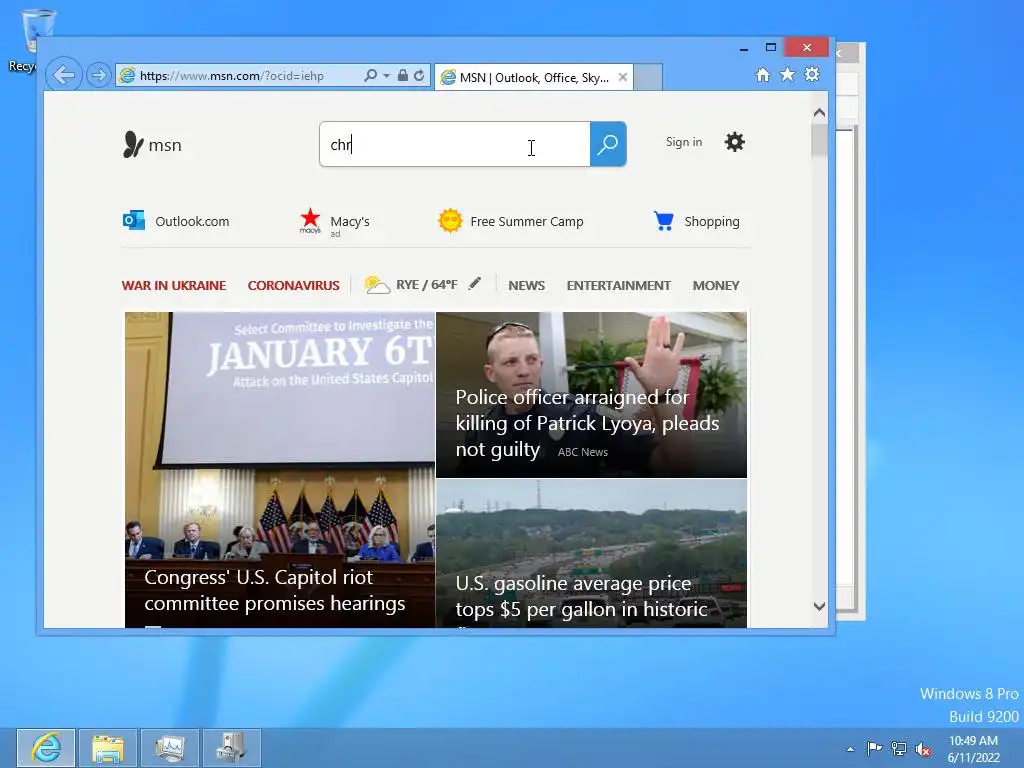Maximize the Internet Explorer window
This screenshot has width=1024, height=768.
(771, 47)
